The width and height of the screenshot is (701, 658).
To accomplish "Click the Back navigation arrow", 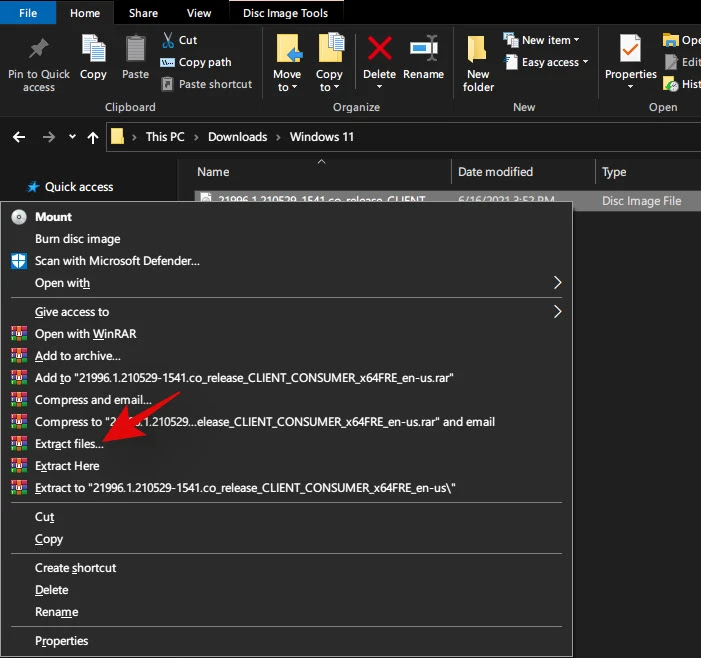I will (x=19, y=137).
